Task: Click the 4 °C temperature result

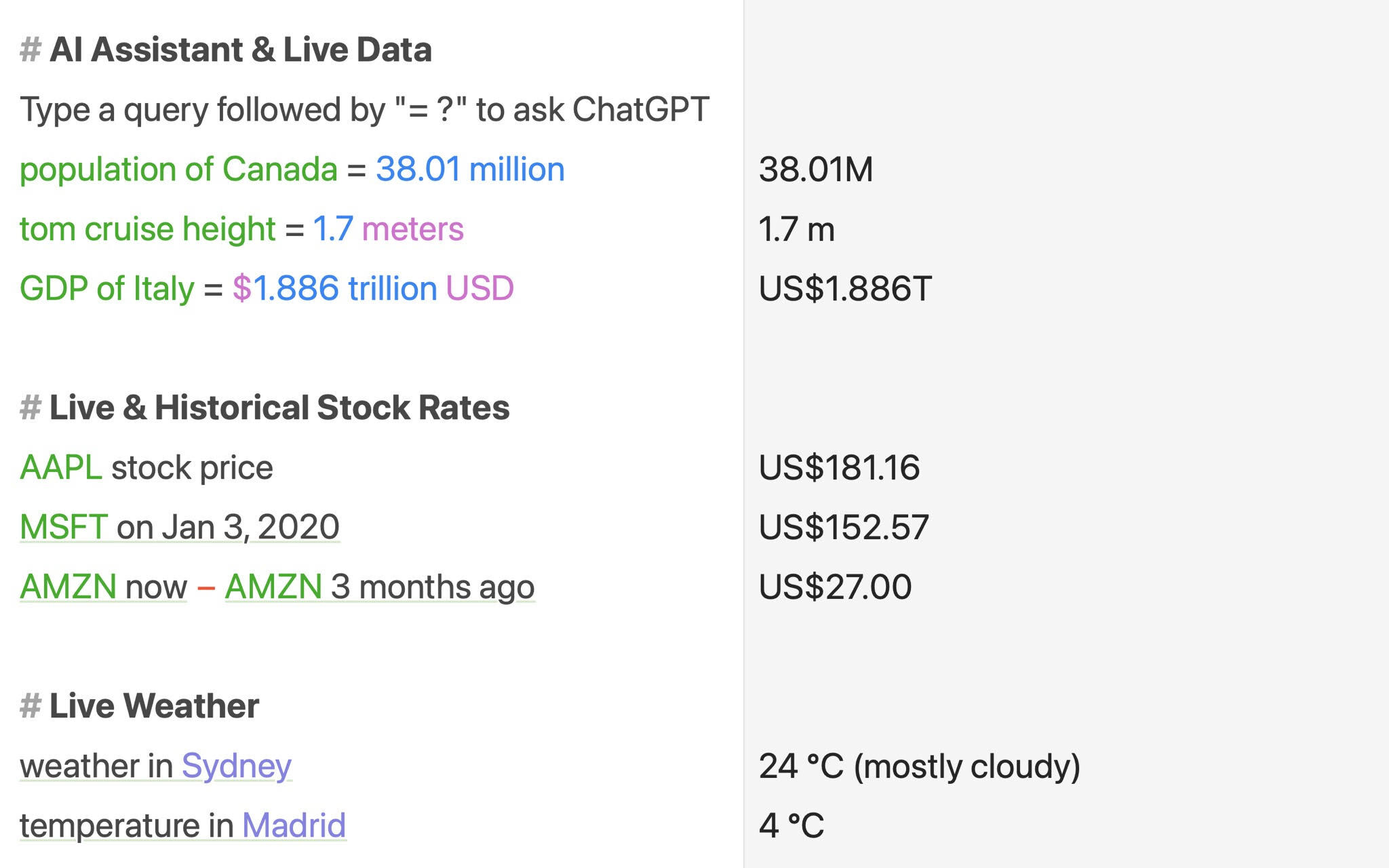Action: 791,826
